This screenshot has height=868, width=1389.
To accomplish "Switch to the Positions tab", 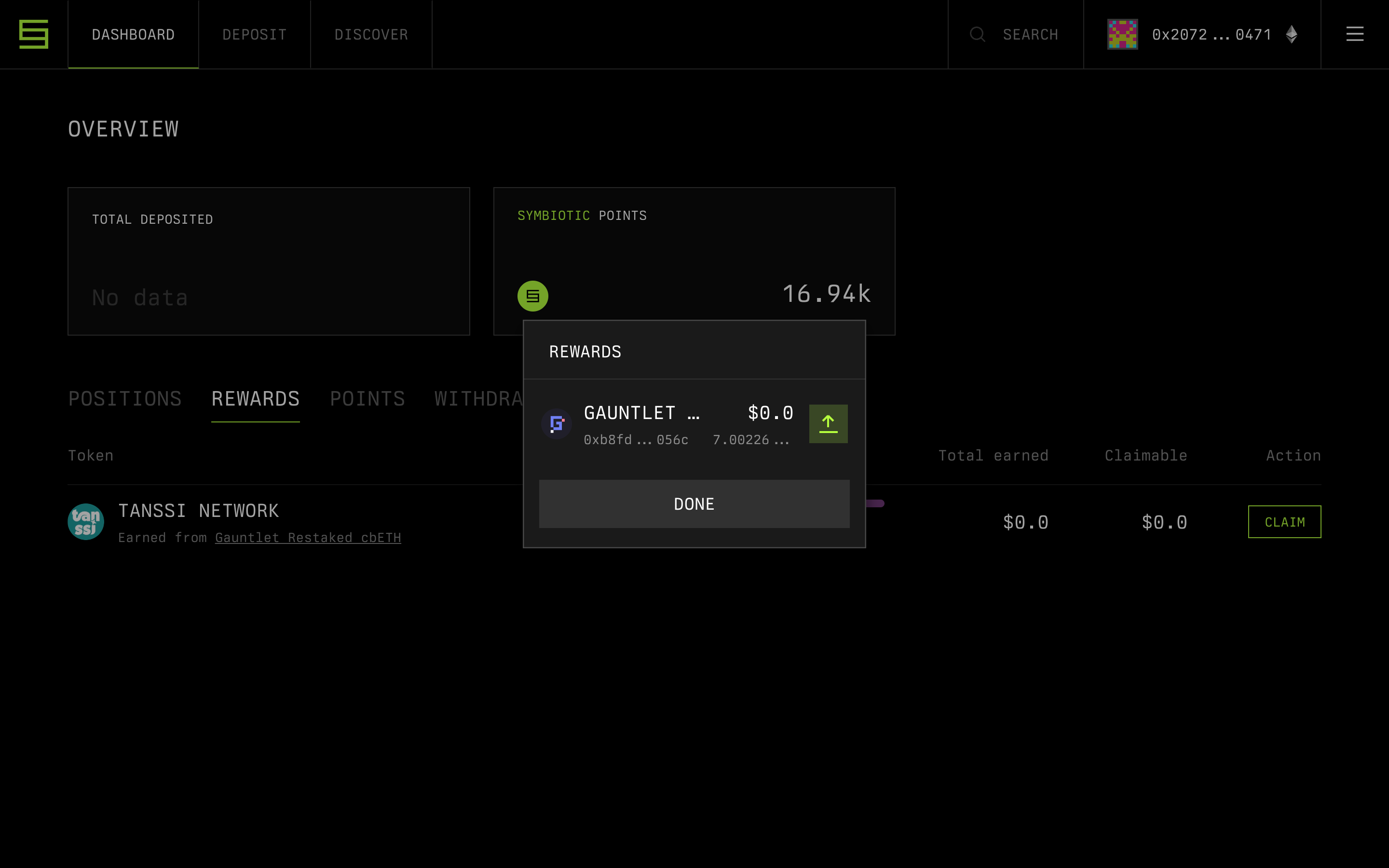I will 125,398.
